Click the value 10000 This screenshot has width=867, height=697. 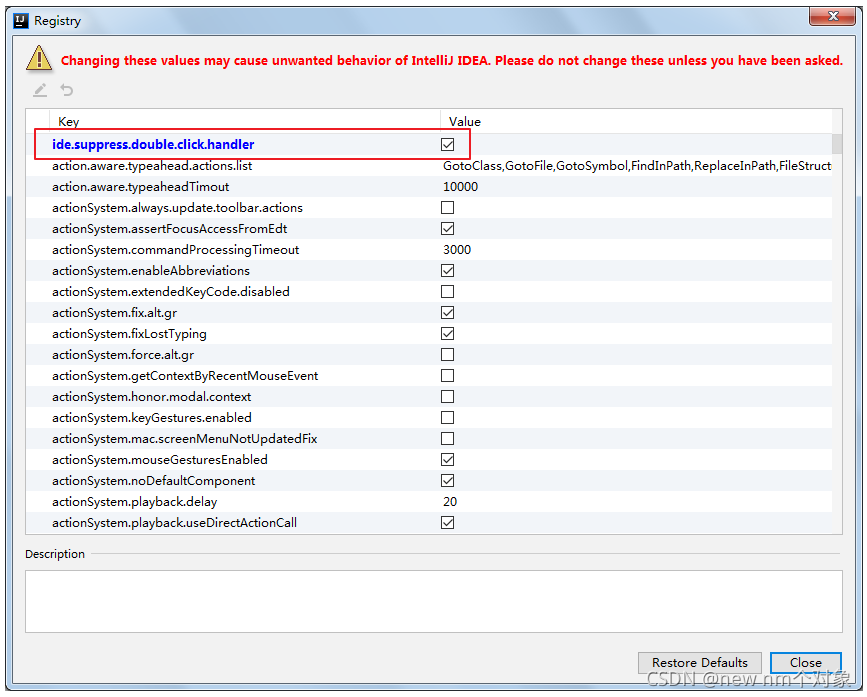tap(460, 187)
